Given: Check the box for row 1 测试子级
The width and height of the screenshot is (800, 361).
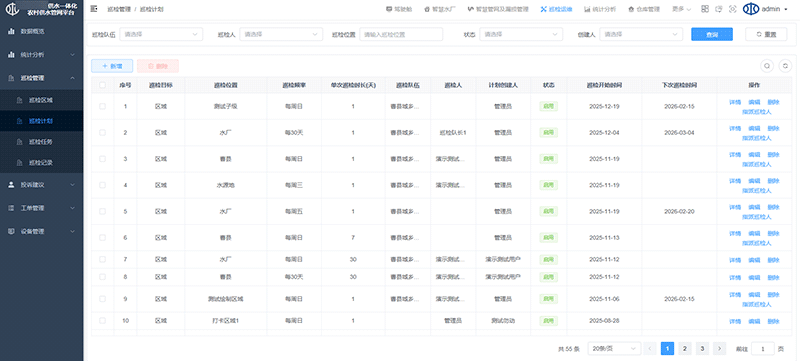Looking at the screenshot, I should coord(103,107).
